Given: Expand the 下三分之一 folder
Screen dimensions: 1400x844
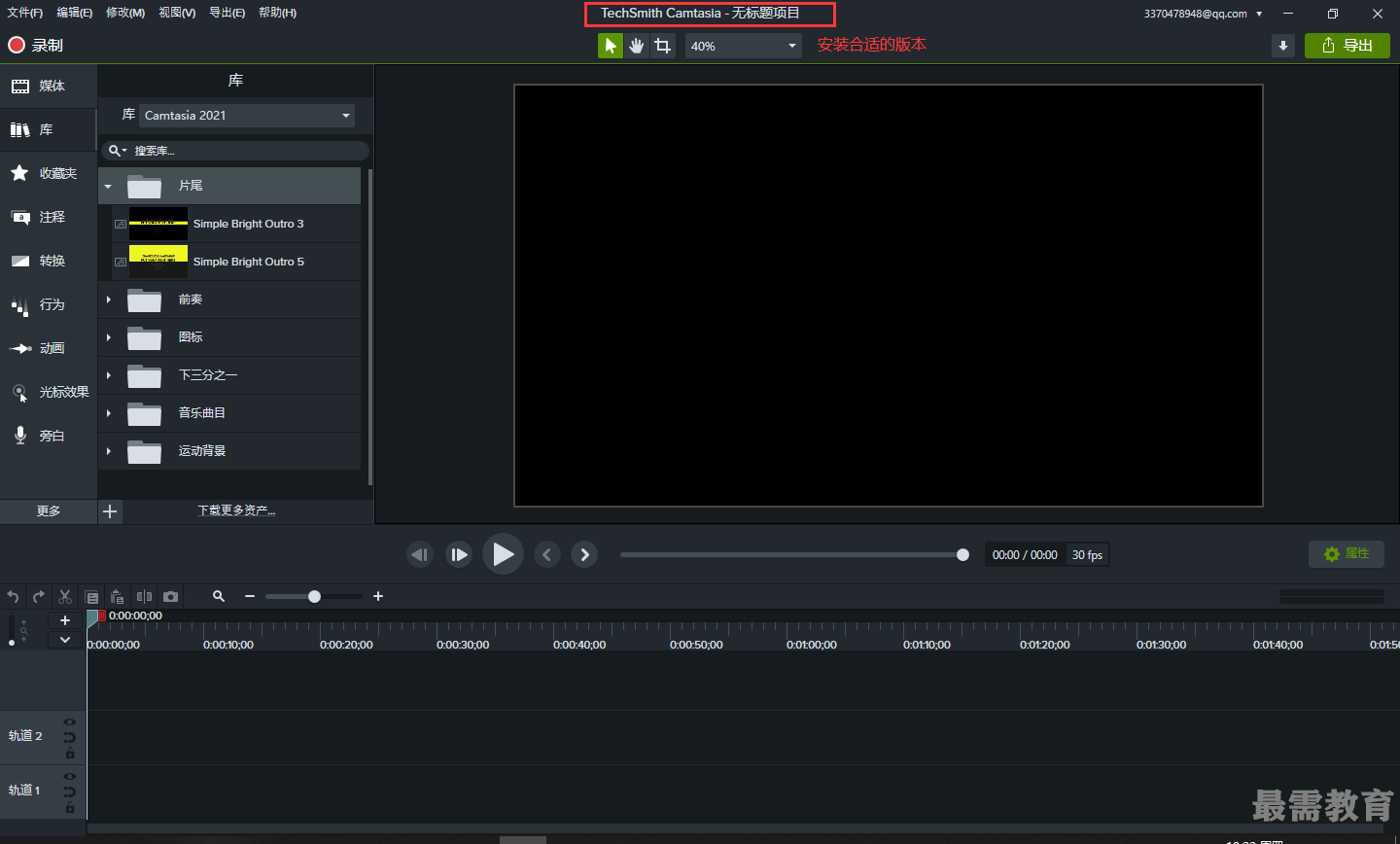Looking at the screenshot, I should point(108,375).
